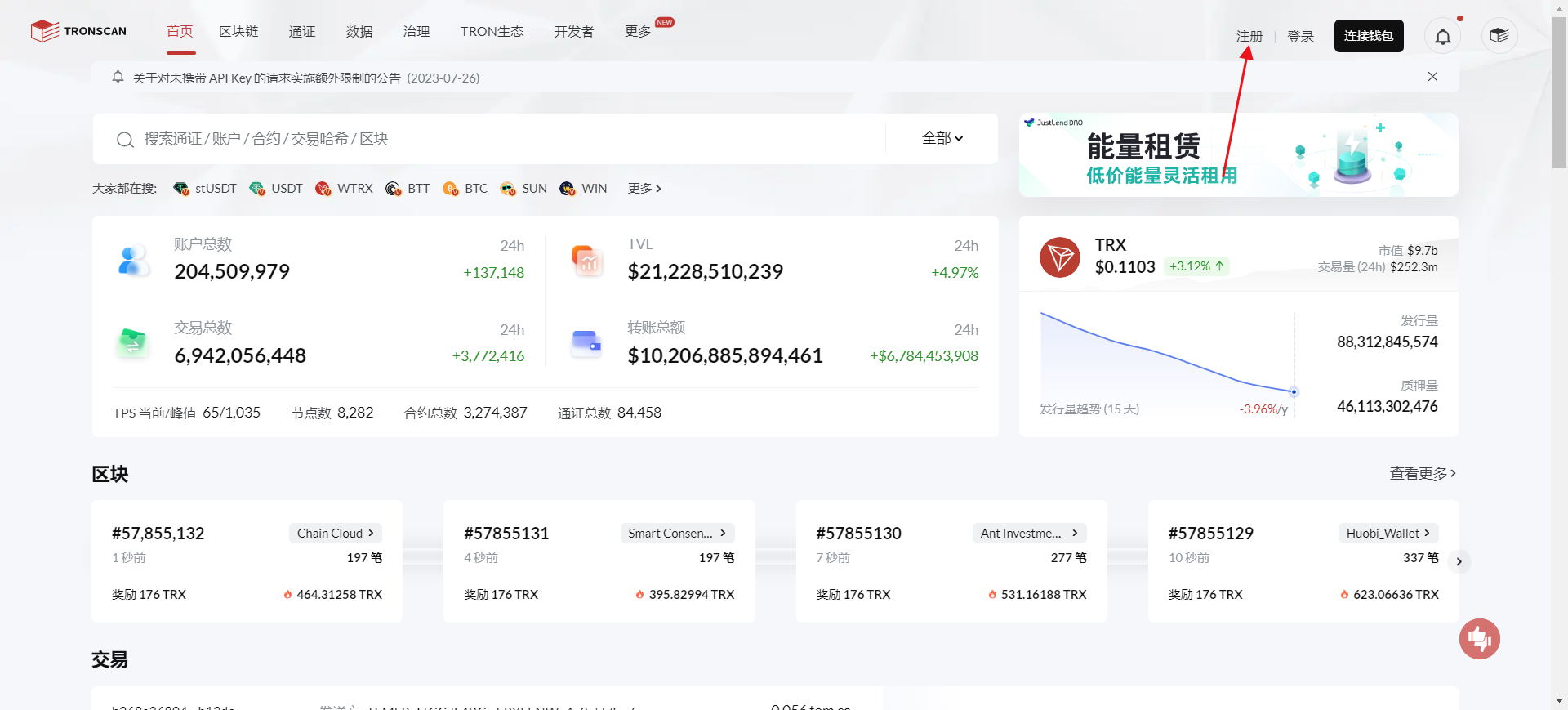Open the 区块链 menu
1568x710 pixels.
[238, 31]
